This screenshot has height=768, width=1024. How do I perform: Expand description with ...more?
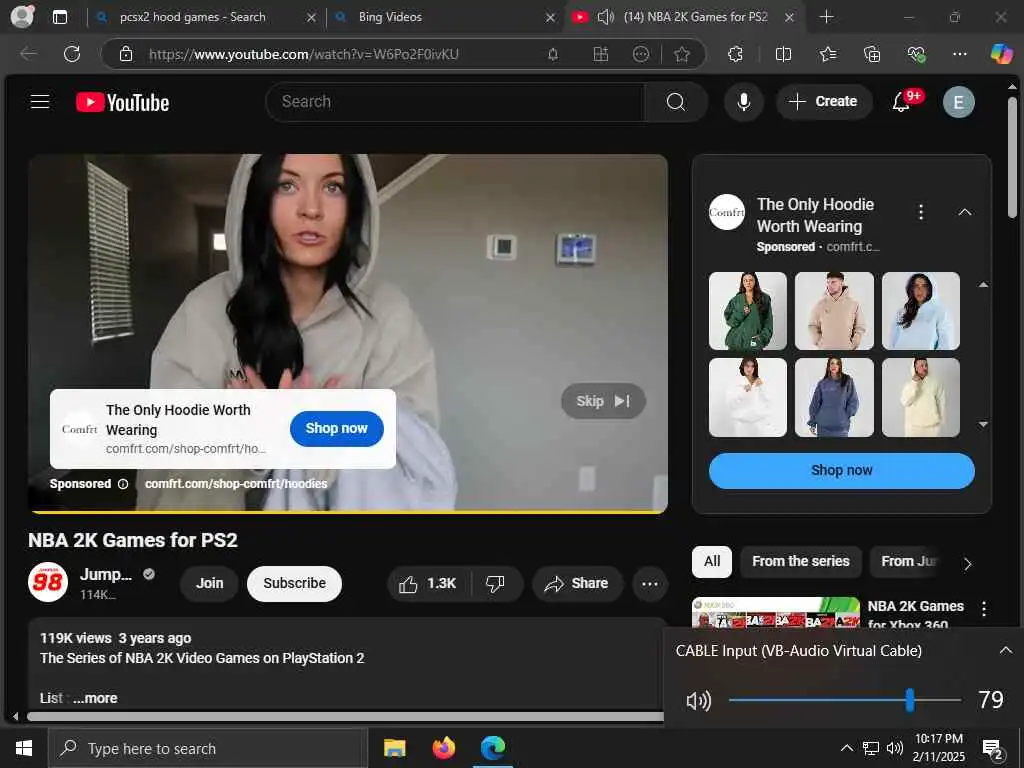(x=95, y=698)
